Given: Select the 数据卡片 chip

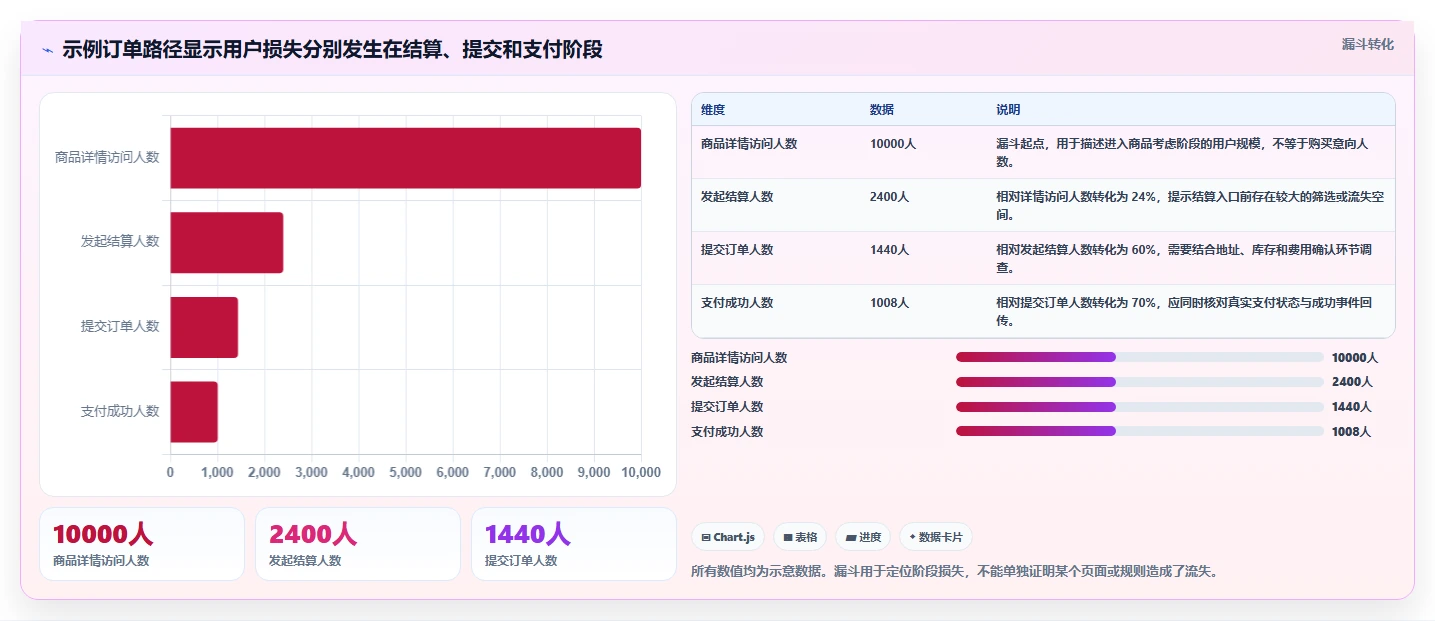Looking at the screenshot, I should (936, 537).
